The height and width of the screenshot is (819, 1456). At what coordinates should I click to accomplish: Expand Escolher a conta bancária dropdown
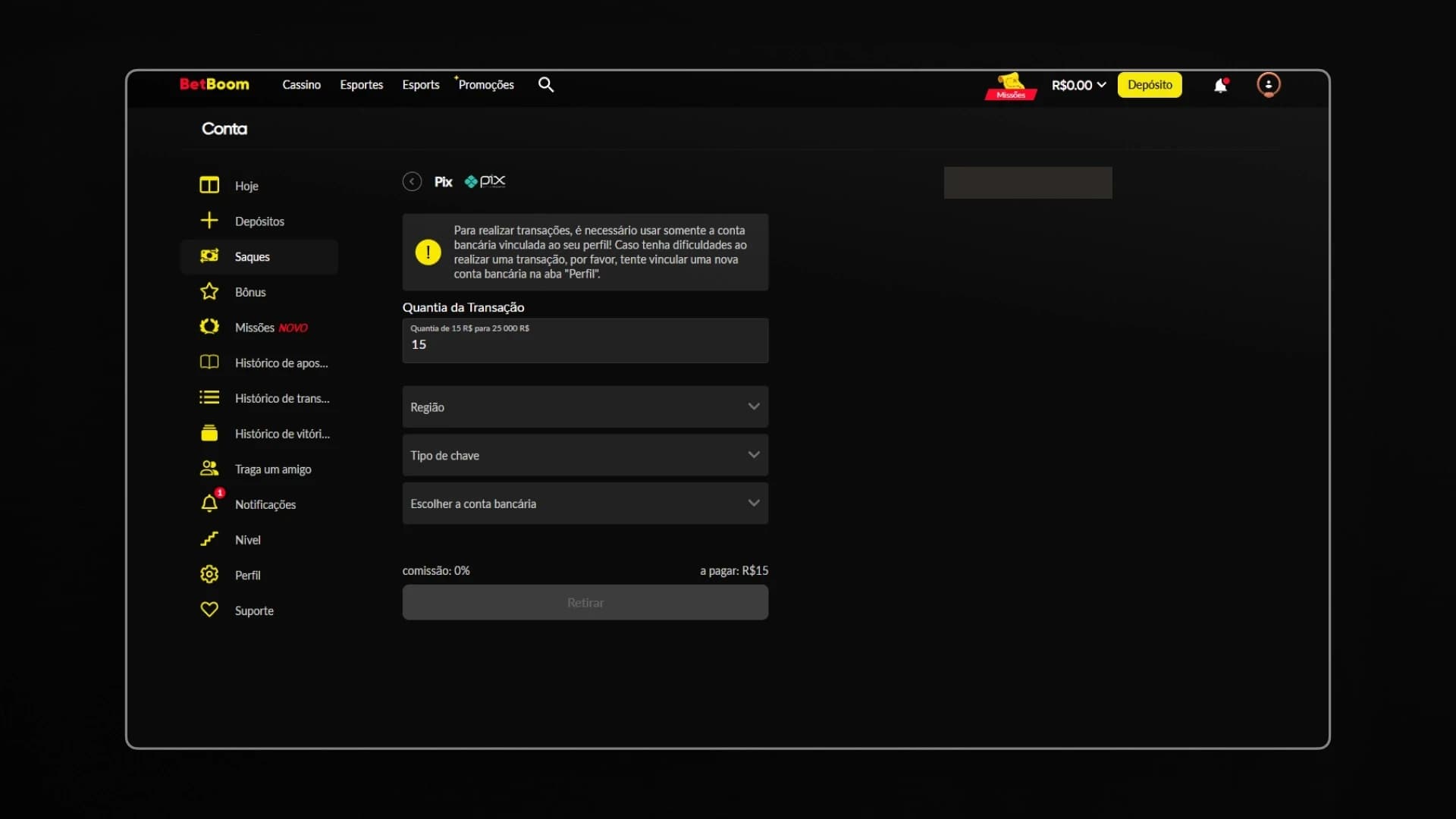click(x=585, y=504)
